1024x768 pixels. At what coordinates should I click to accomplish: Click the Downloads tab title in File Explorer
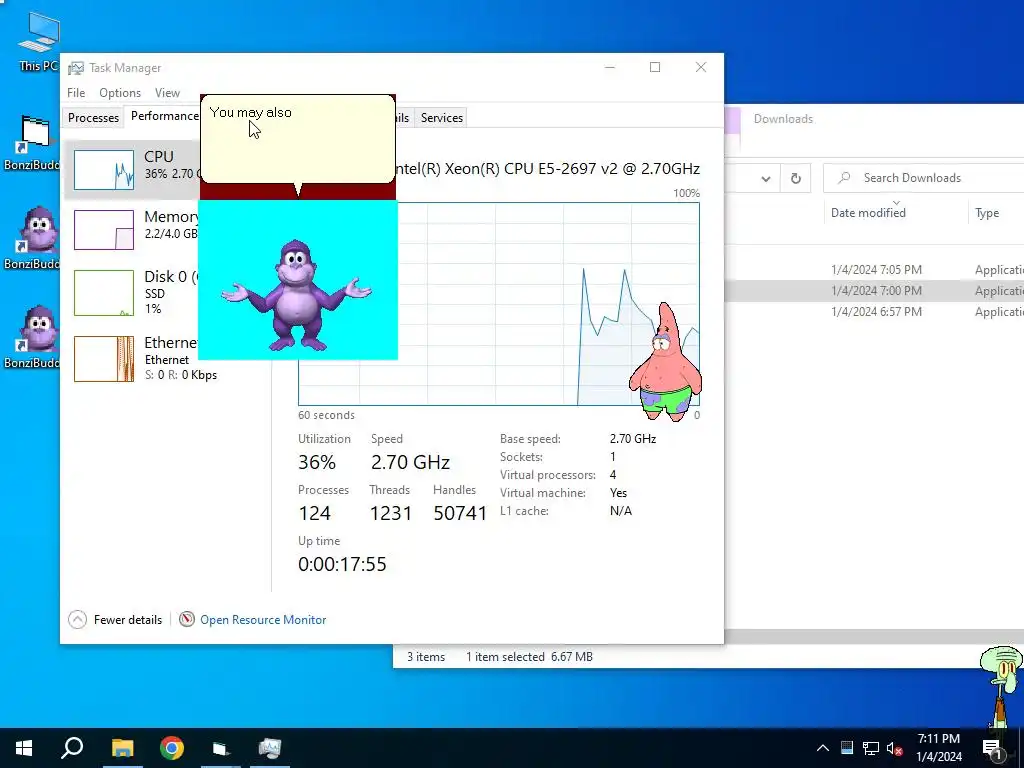point(783,119)
